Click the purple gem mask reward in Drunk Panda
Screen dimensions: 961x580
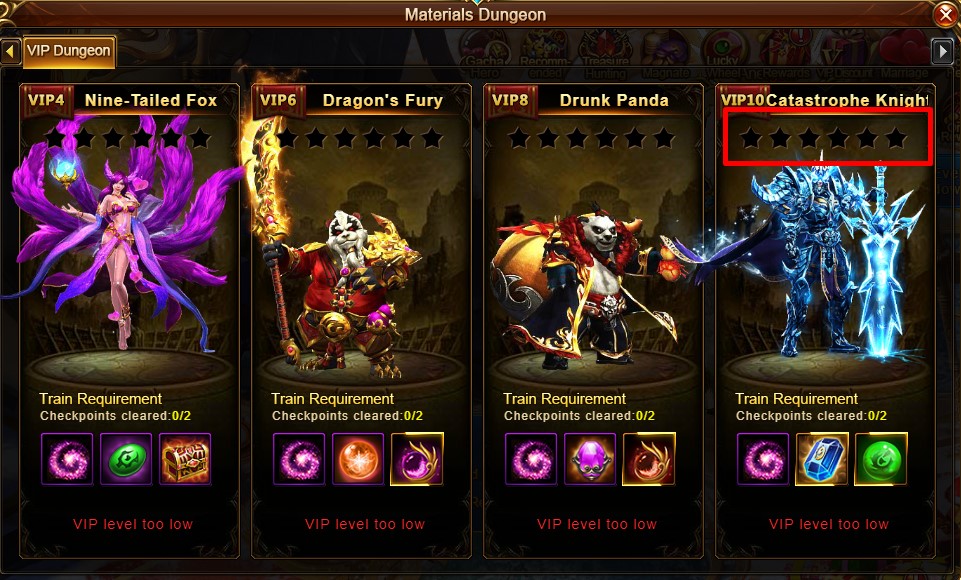pyautogui.click(x=590, y=459)
